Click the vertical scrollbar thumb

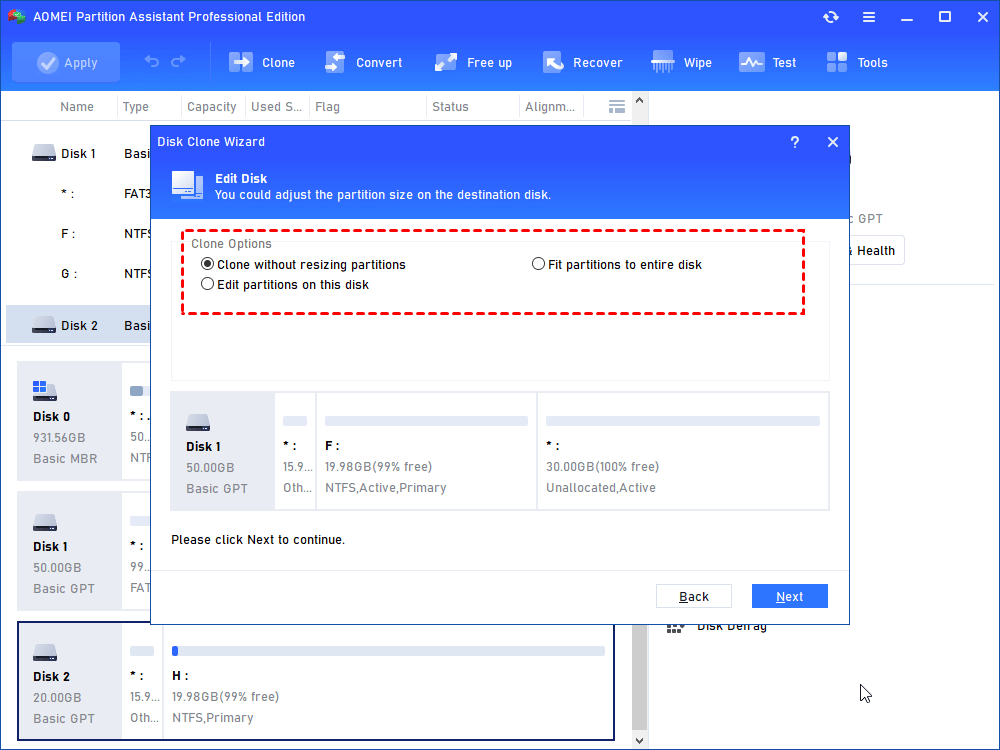coord(640,677)
